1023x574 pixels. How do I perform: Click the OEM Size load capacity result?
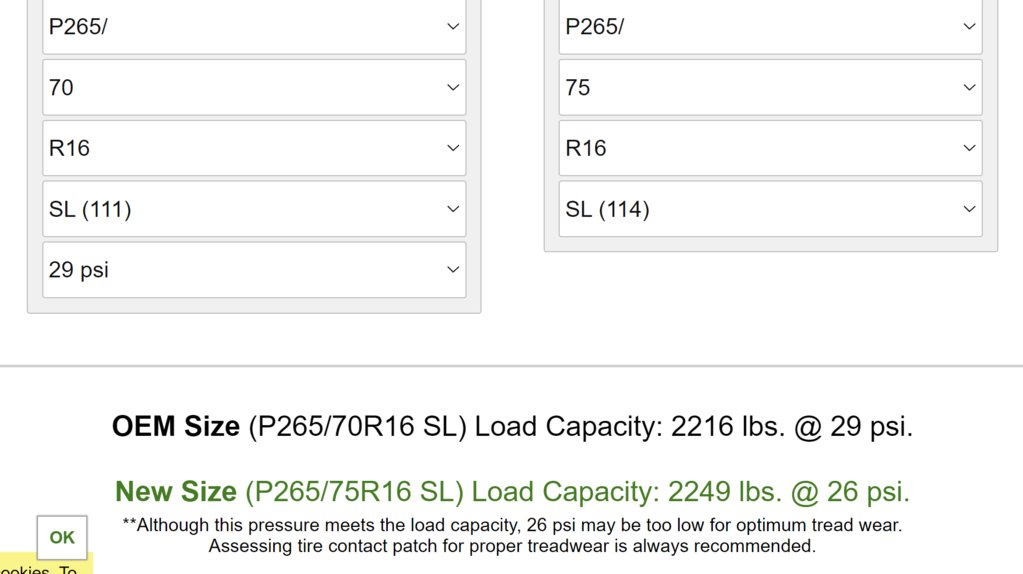(512, 427)
